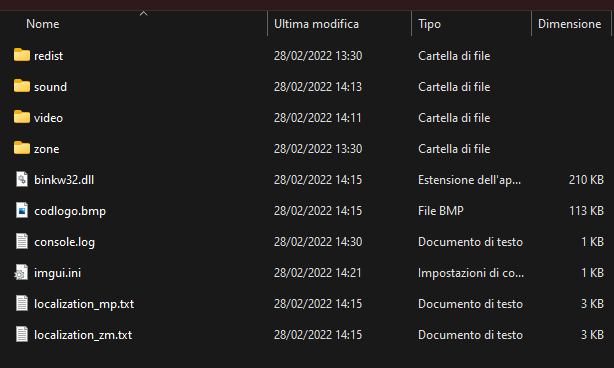
Task: Sort by the Tipo column header
Action: click(x=429, y=24)
